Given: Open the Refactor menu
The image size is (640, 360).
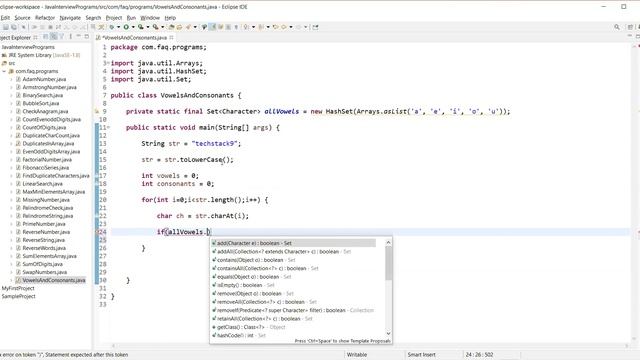Looking at the screenshot, I should [45, 18].
